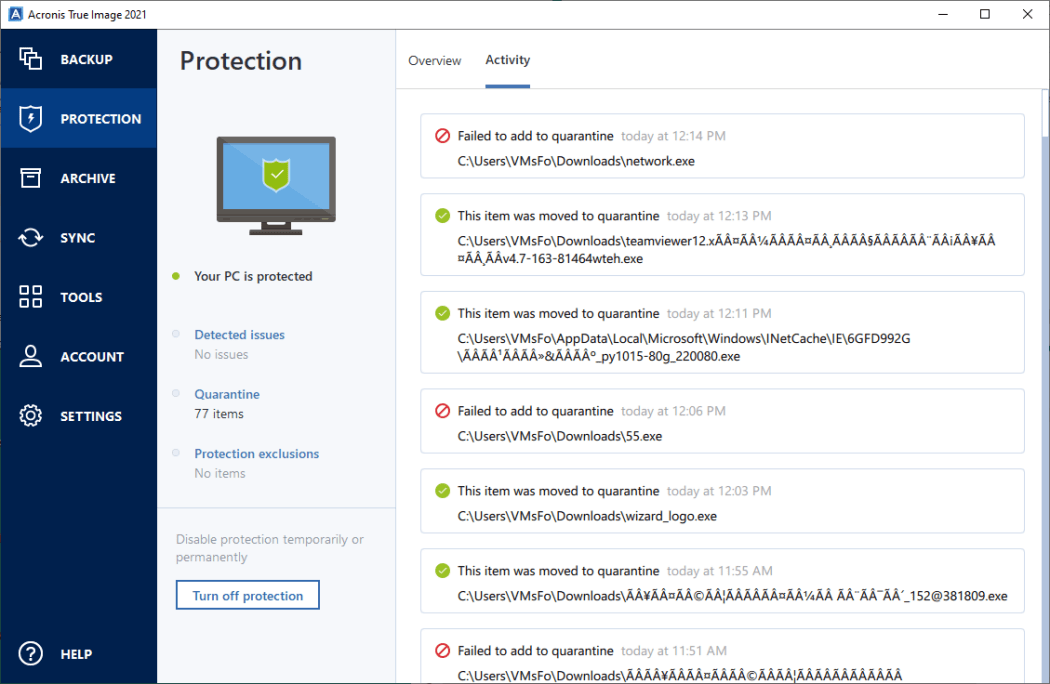This screenshot has width=1050, height=684.
Task: Open the Settings gear icon
Action: click(x=30, y=415)
